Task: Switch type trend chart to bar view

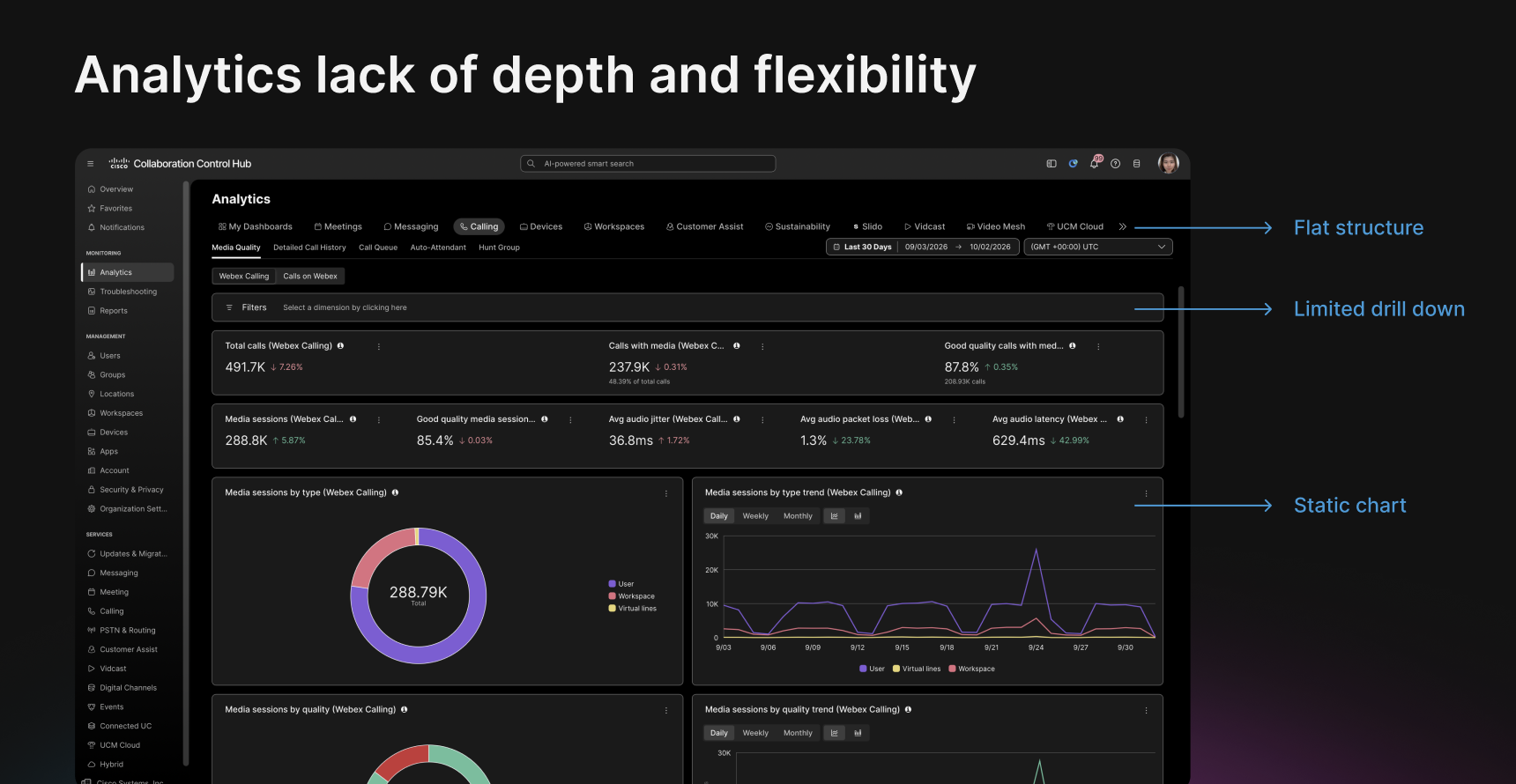Action: tap(858, 516)
